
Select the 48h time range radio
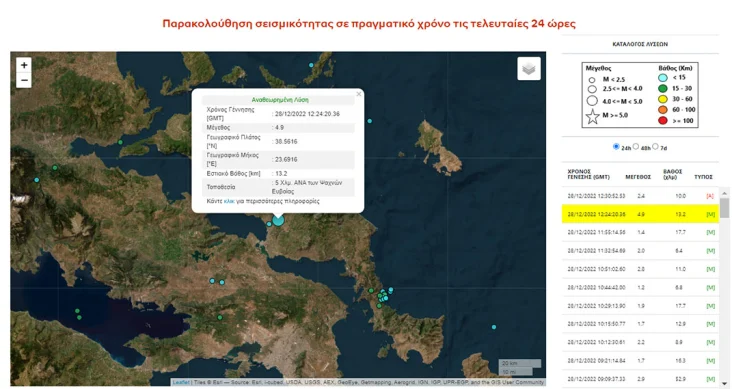[x=636, y=147]
